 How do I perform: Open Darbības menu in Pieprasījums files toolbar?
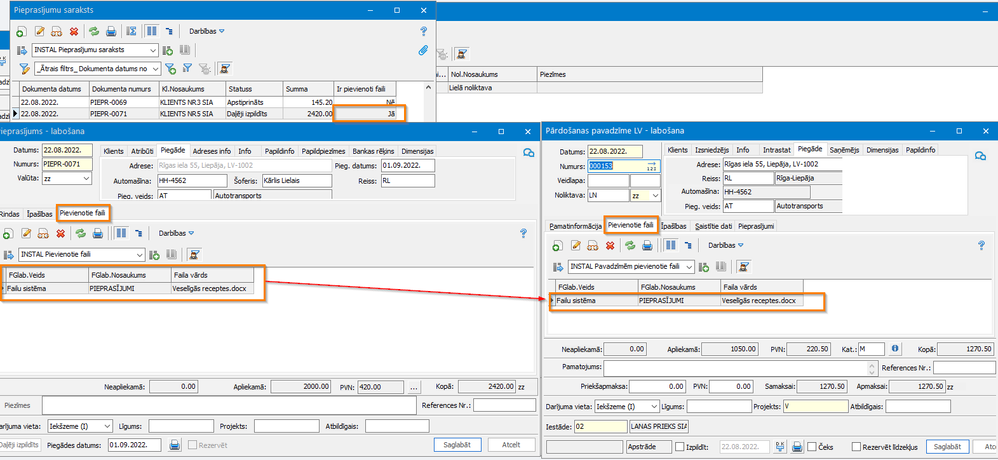(176, 233)
